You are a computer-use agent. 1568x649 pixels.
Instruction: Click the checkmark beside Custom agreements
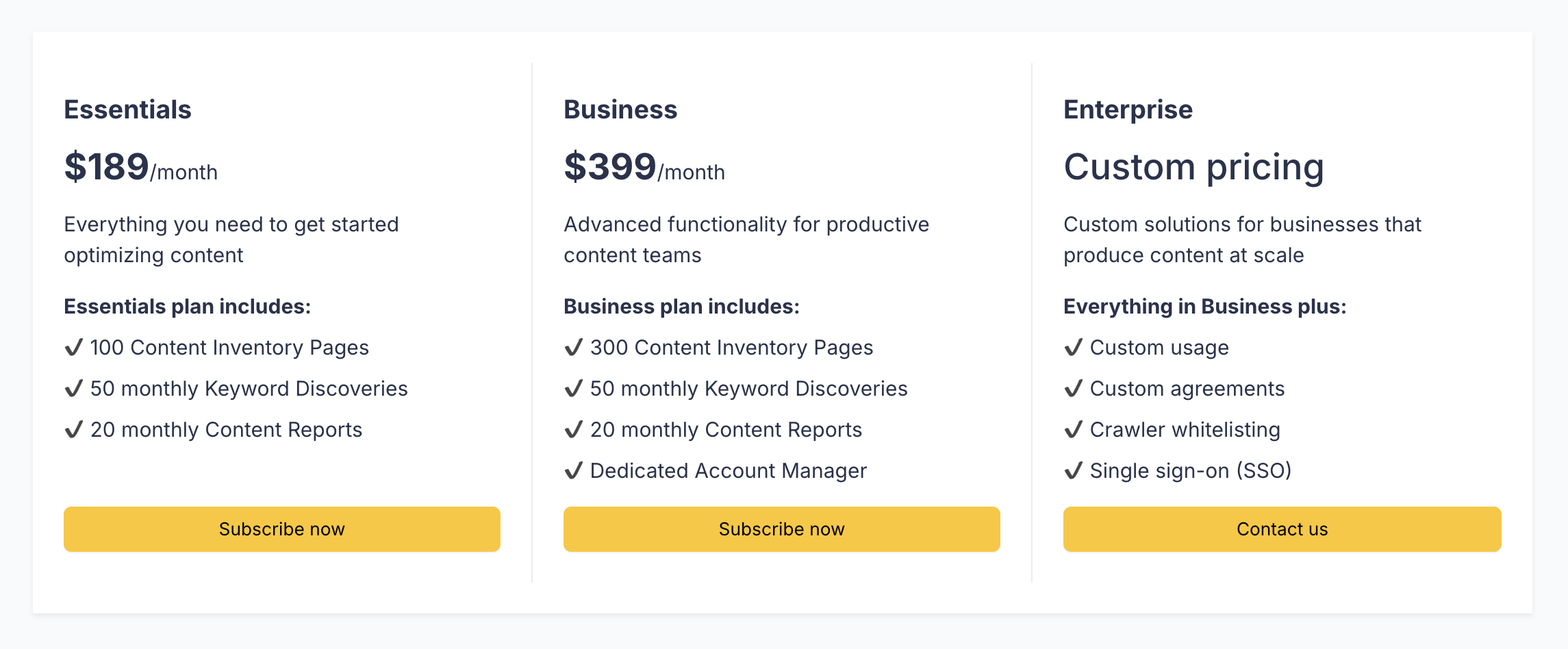1074,389
